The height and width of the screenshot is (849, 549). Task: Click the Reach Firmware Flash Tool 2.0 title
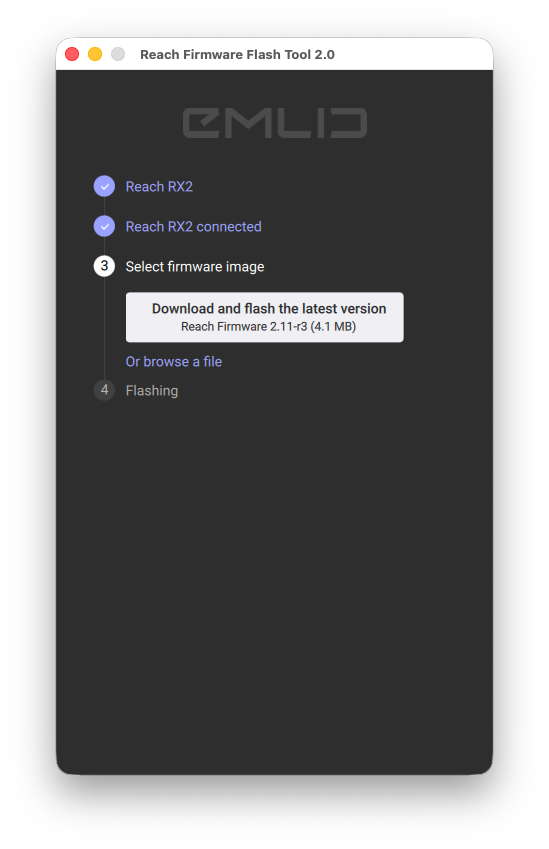pos(237,55)
